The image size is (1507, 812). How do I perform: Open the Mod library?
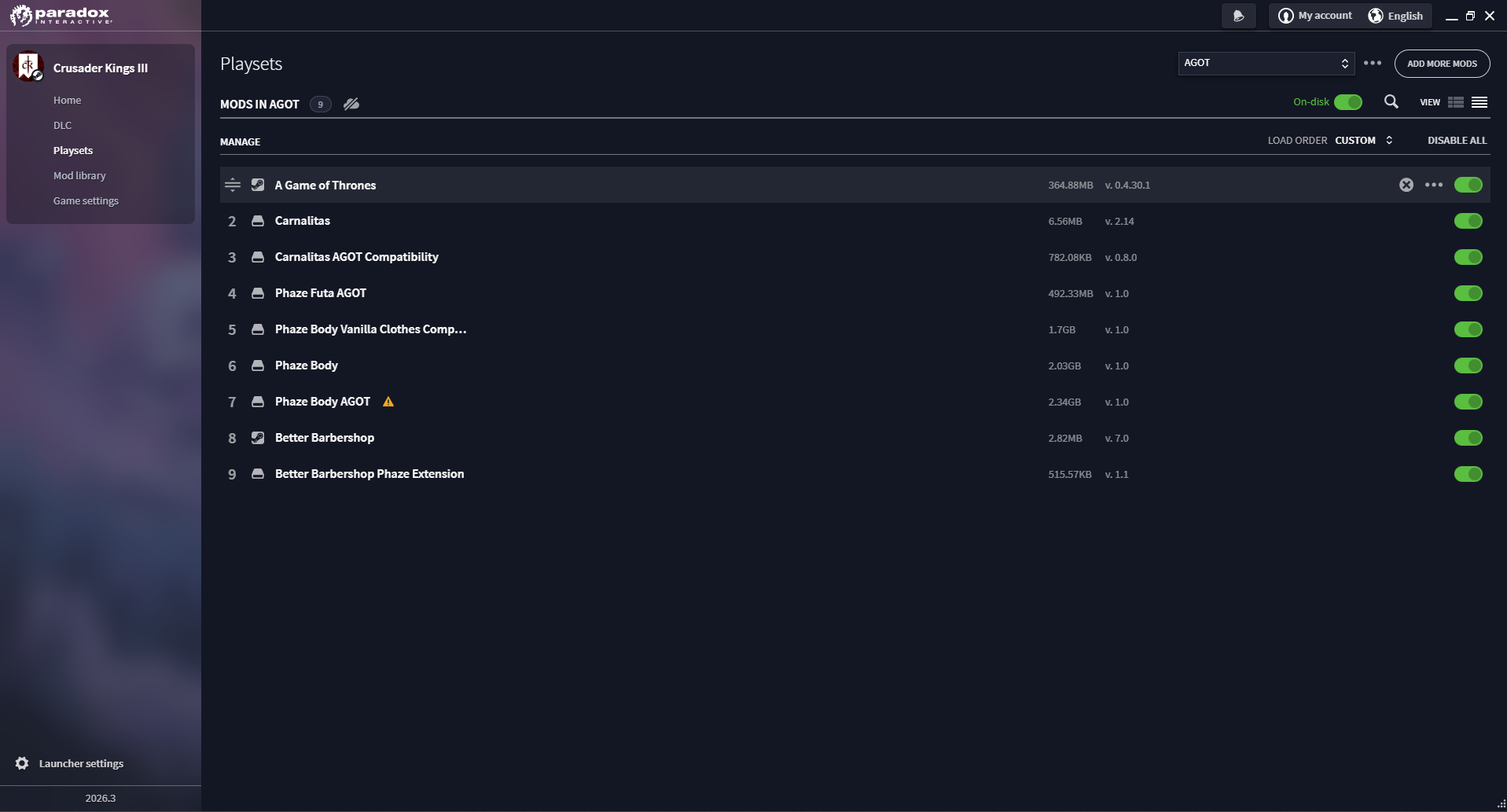click(x=79, y=175)
